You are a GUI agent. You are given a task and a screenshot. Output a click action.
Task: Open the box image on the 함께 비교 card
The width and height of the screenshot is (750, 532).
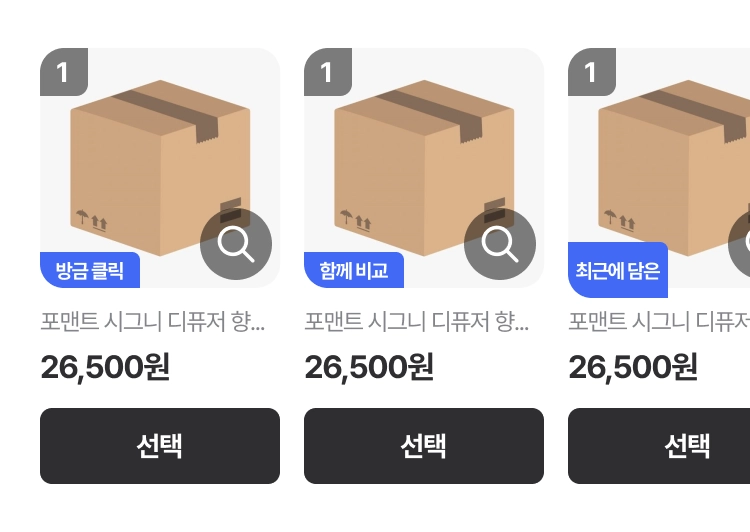coord(424,168)
